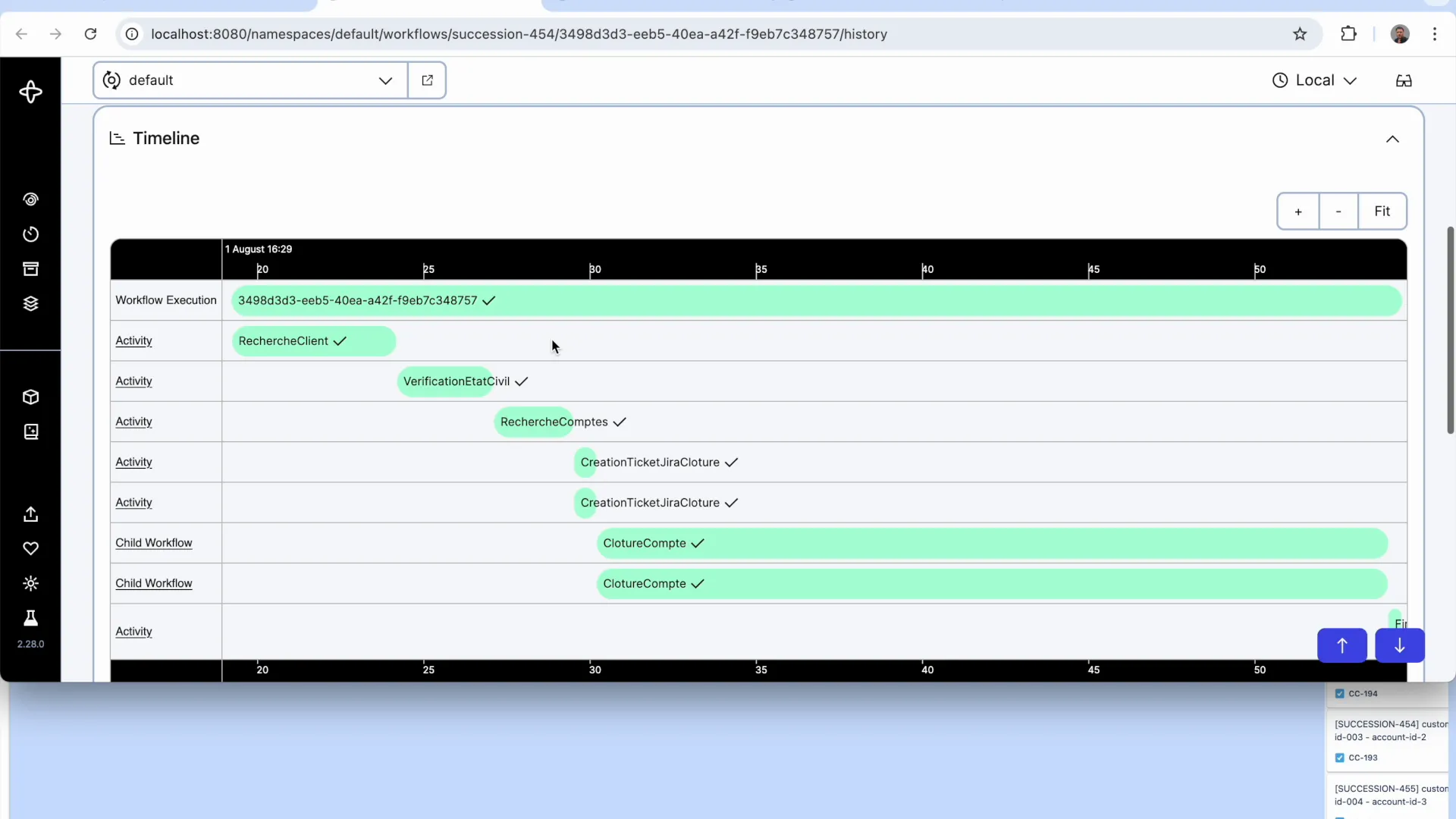Select the workflow execution bar 3498d3d3-eeb5-40ea-a42f-f9eb7c348757

pos(817,300)
